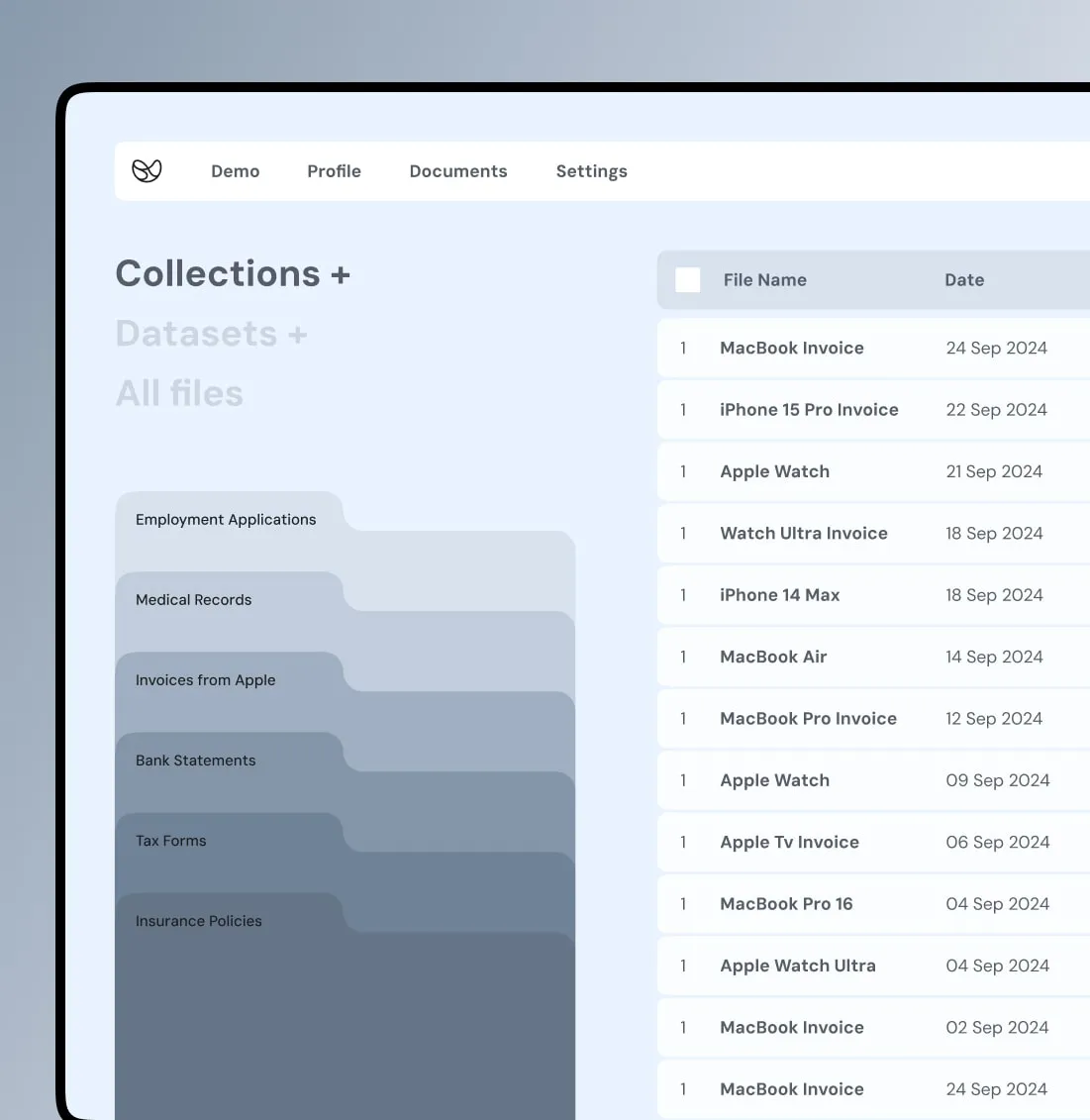Image resolution: width=1090 pixels, height=1120 pixels.
Task: Sort by the File Name column header
Action: (765, 280)
